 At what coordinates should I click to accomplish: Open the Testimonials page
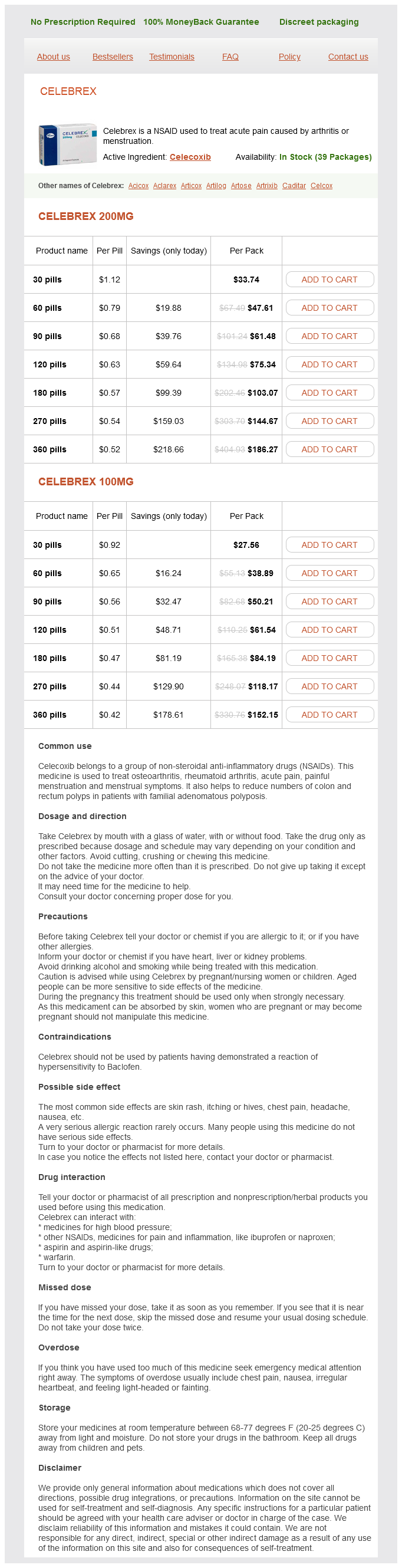pos(172,57)
